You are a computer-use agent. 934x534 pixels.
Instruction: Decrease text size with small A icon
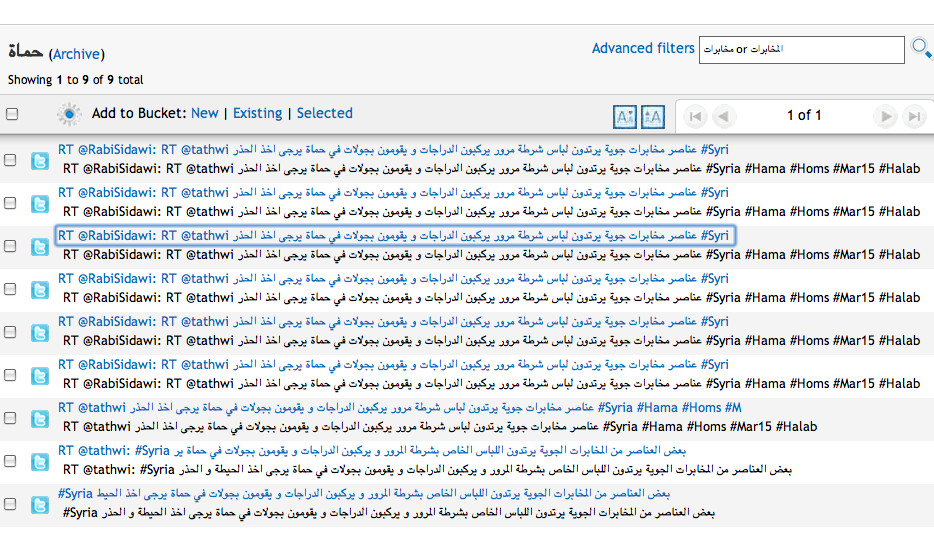(x=624, y=116)
